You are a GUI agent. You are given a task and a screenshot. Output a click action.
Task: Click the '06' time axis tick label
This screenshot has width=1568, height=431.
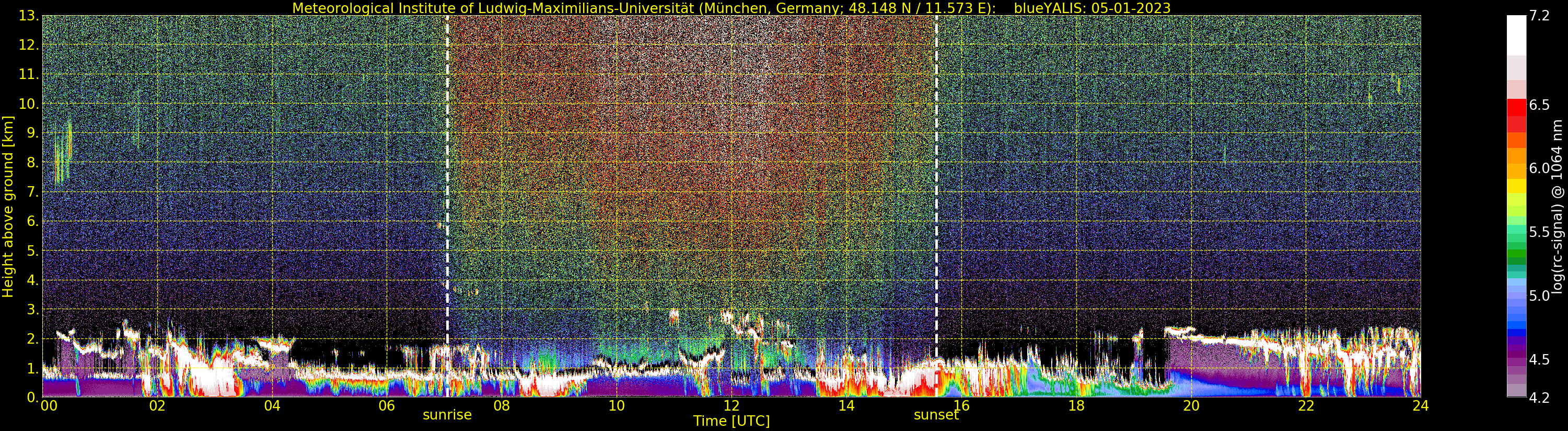(x=387, y=406)
